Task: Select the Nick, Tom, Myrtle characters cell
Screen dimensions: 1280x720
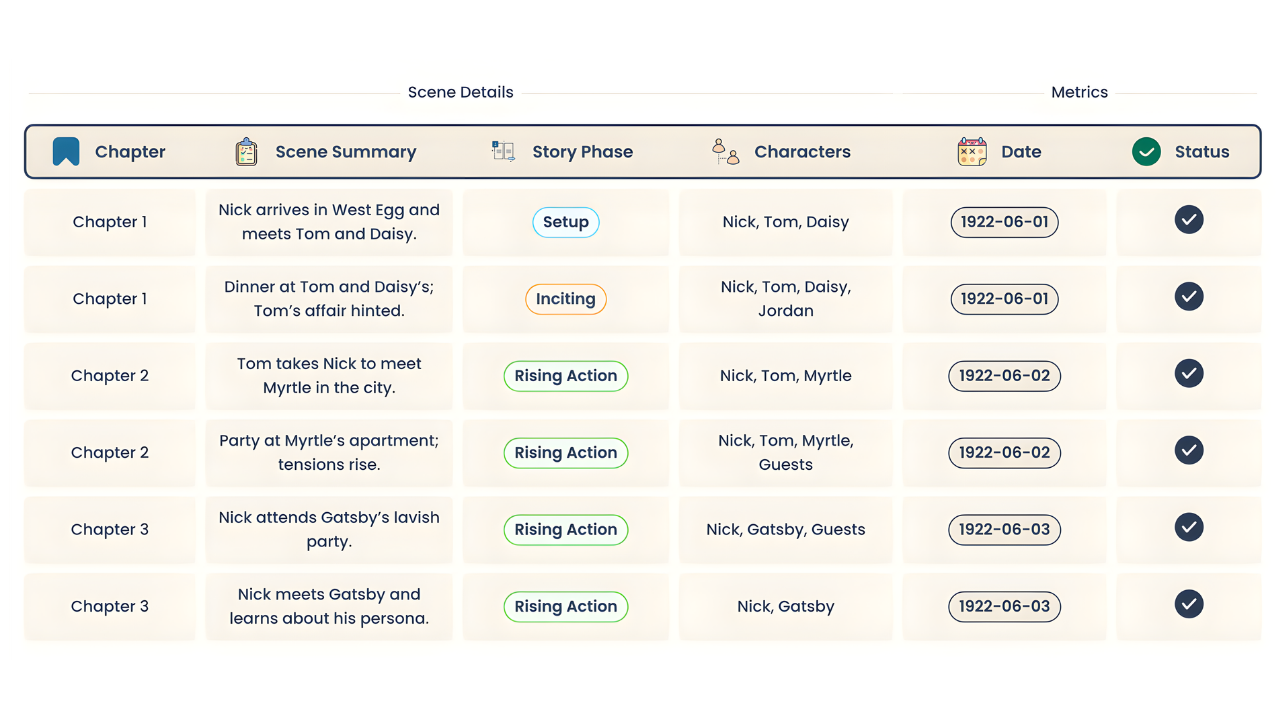Action: pos(785,376)
